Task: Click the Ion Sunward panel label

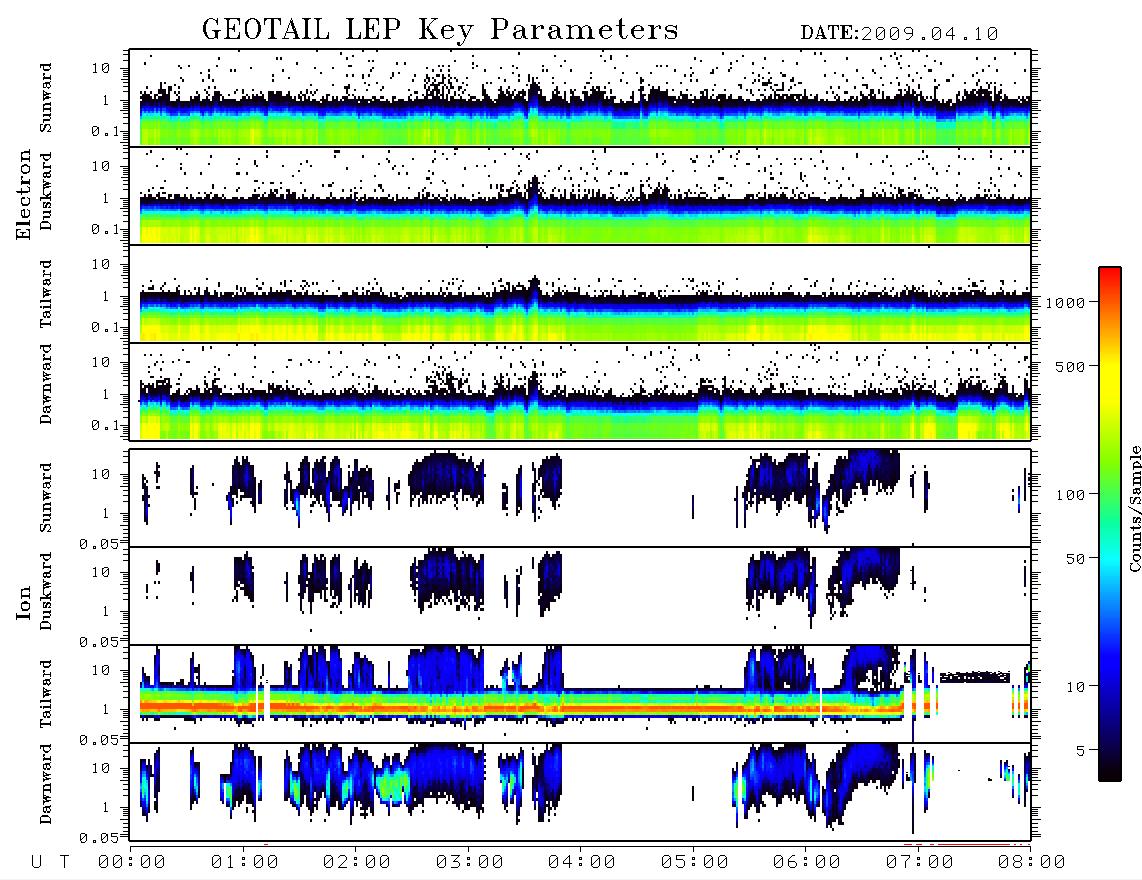Action: click(46, 497)
